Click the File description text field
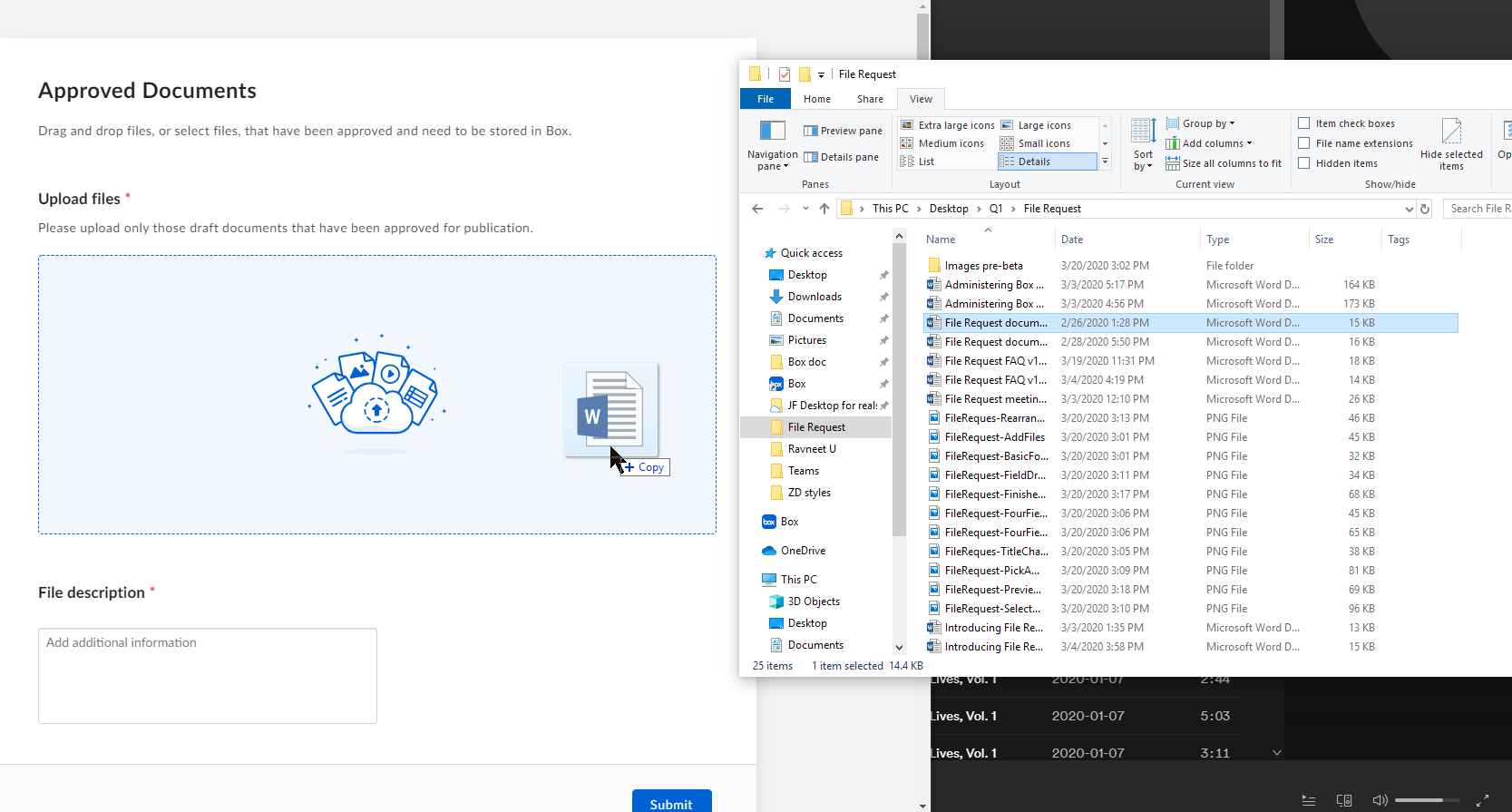This screenshot has width=1512, height=812. pyautogui.click(x=208, y=676)
